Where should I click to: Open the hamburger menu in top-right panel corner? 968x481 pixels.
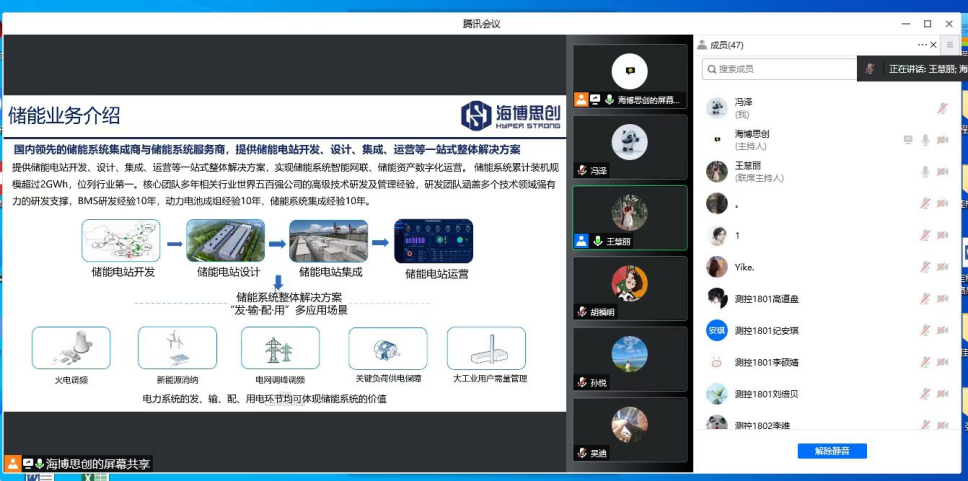(x=950, y=45)
